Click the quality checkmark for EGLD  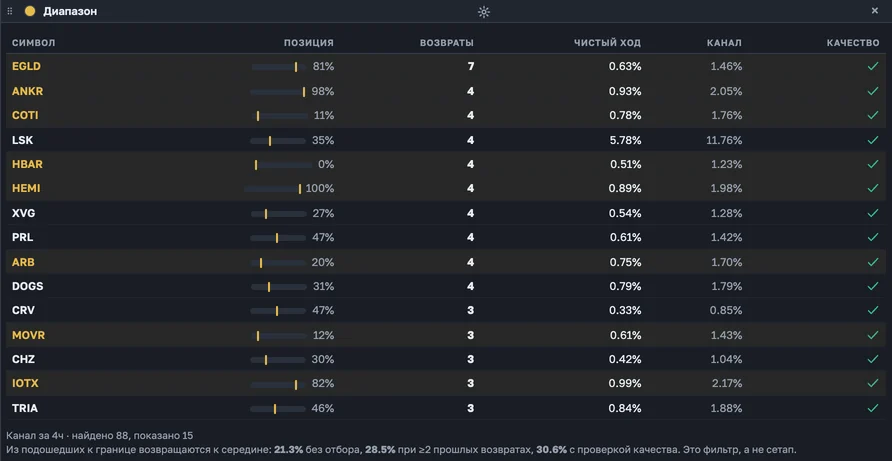(873, 67)
